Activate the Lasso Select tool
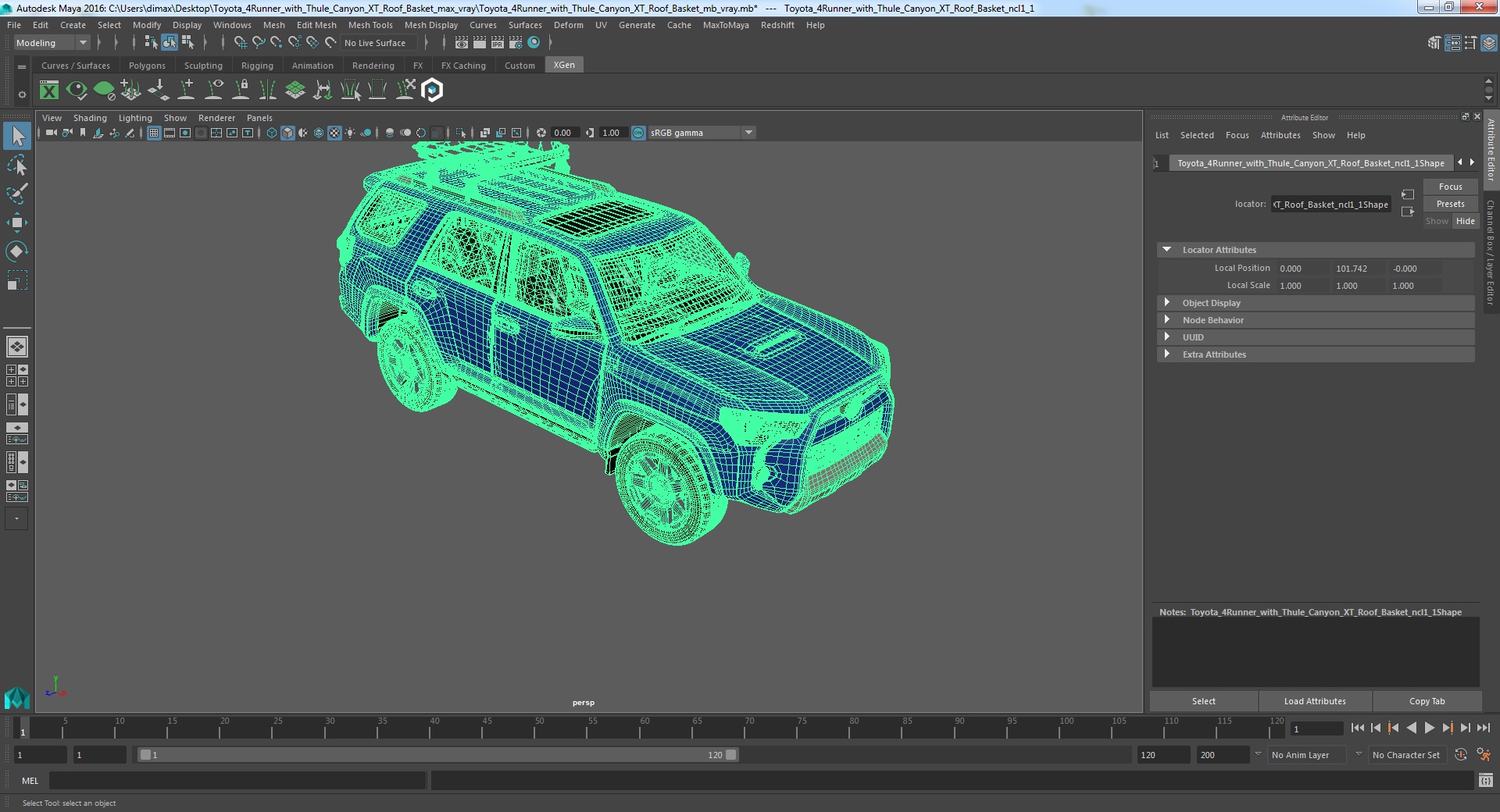 coord(17,166)
